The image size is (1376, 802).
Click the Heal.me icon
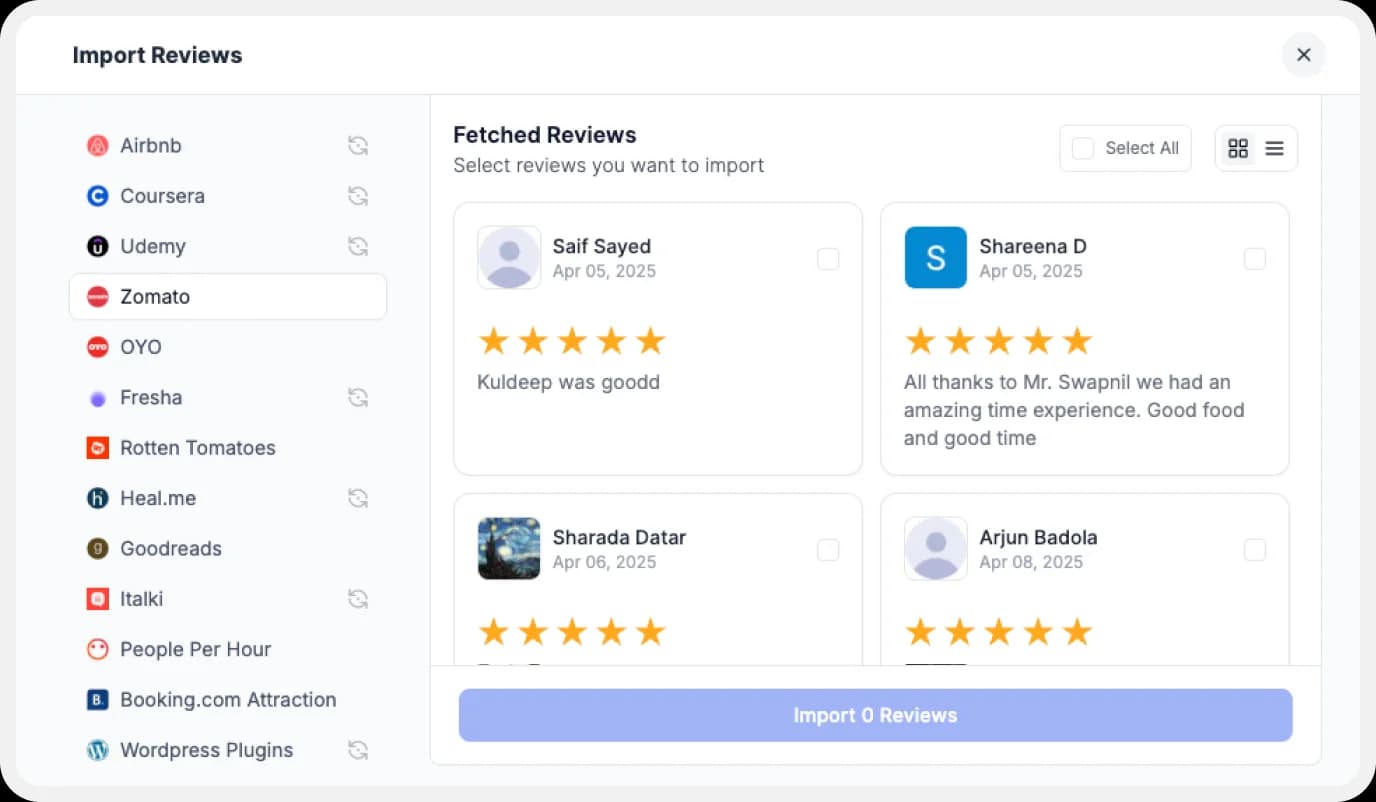[x=97, y=498]
